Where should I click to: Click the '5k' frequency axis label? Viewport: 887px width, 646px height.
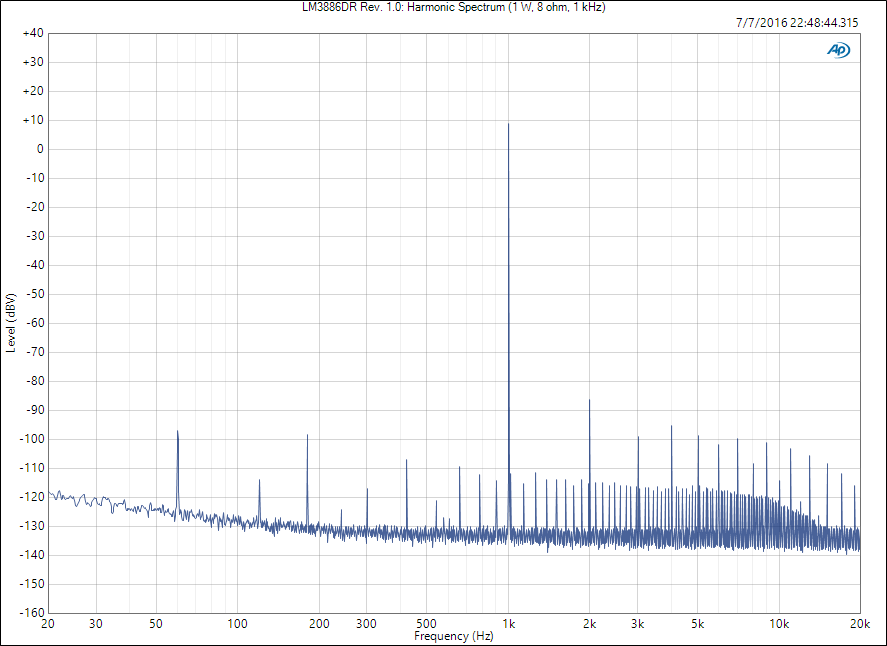pyautogui.click(x=697, y=624)
